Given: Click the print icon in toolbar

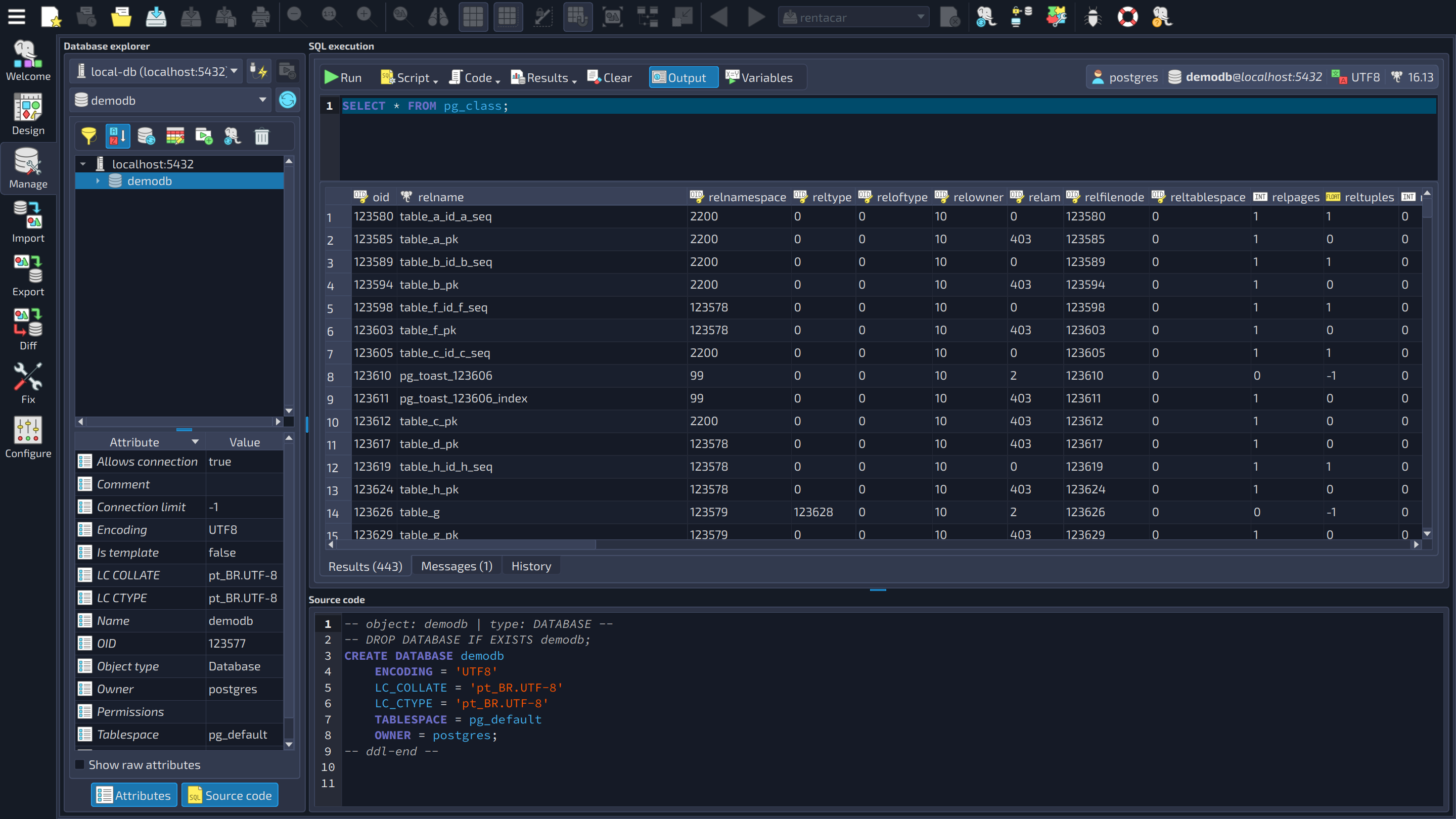Looking at the screenshot, I should tap(260, 16).
